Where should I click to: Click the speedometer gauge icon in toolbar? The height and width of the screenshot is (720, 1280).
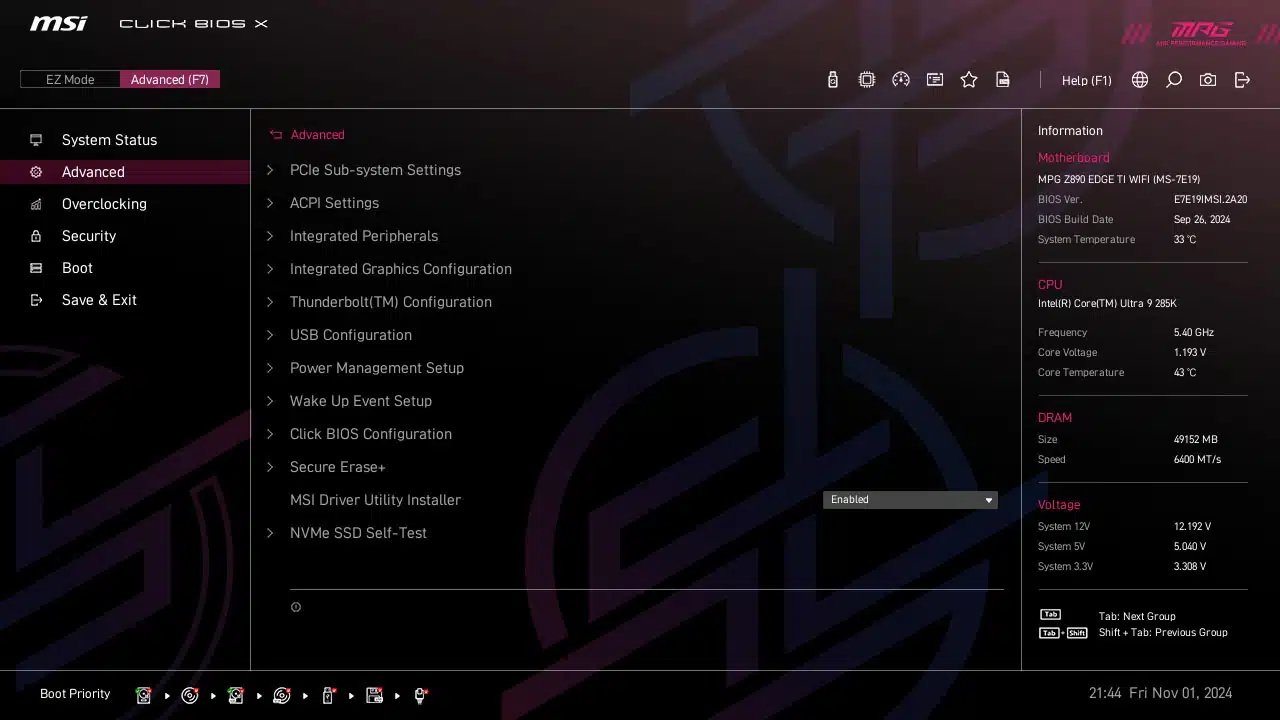tap(901, 80)
